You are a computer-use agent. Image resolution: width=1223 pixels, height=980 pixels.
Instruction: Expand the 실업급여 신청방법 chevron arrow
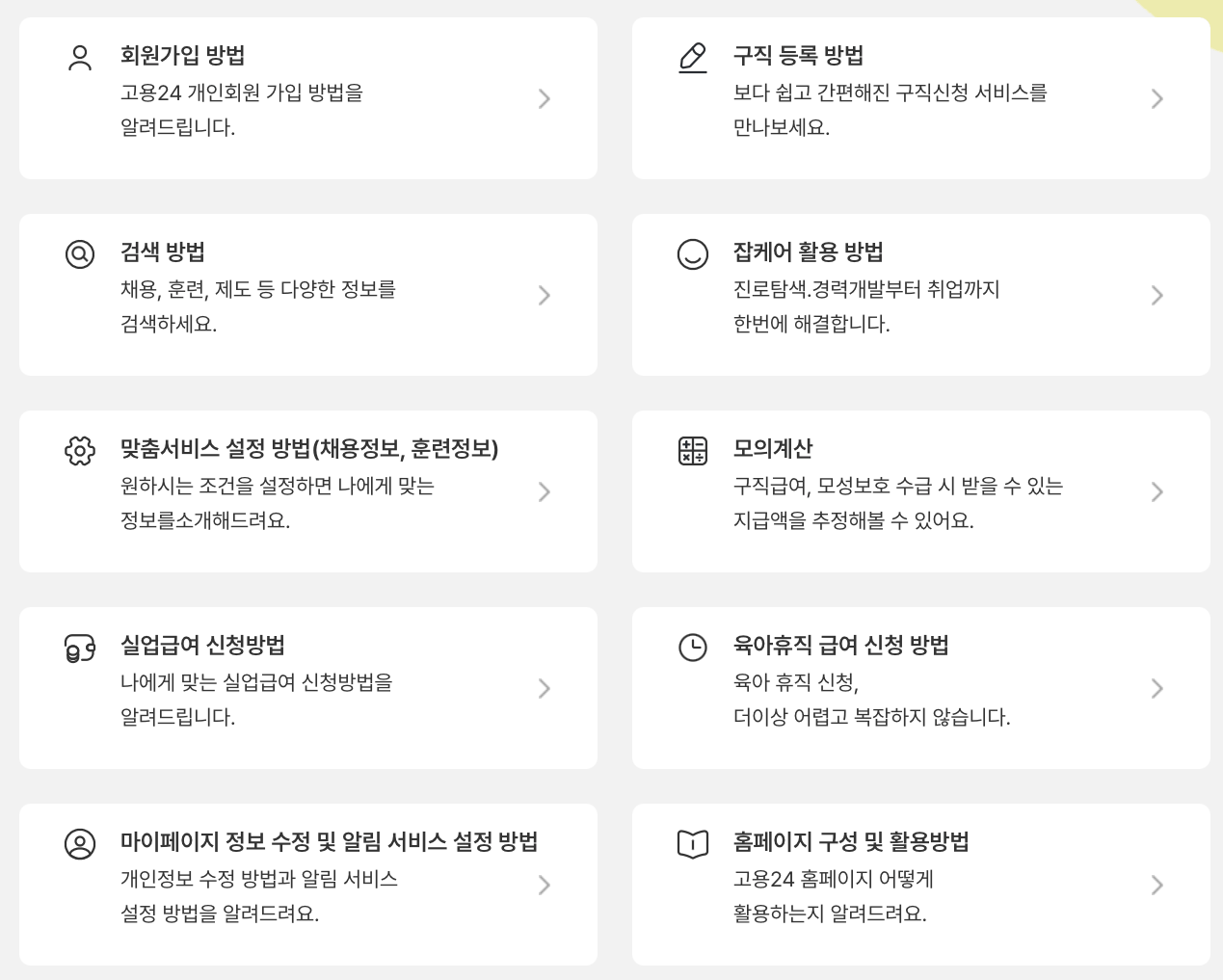point(545,687)
